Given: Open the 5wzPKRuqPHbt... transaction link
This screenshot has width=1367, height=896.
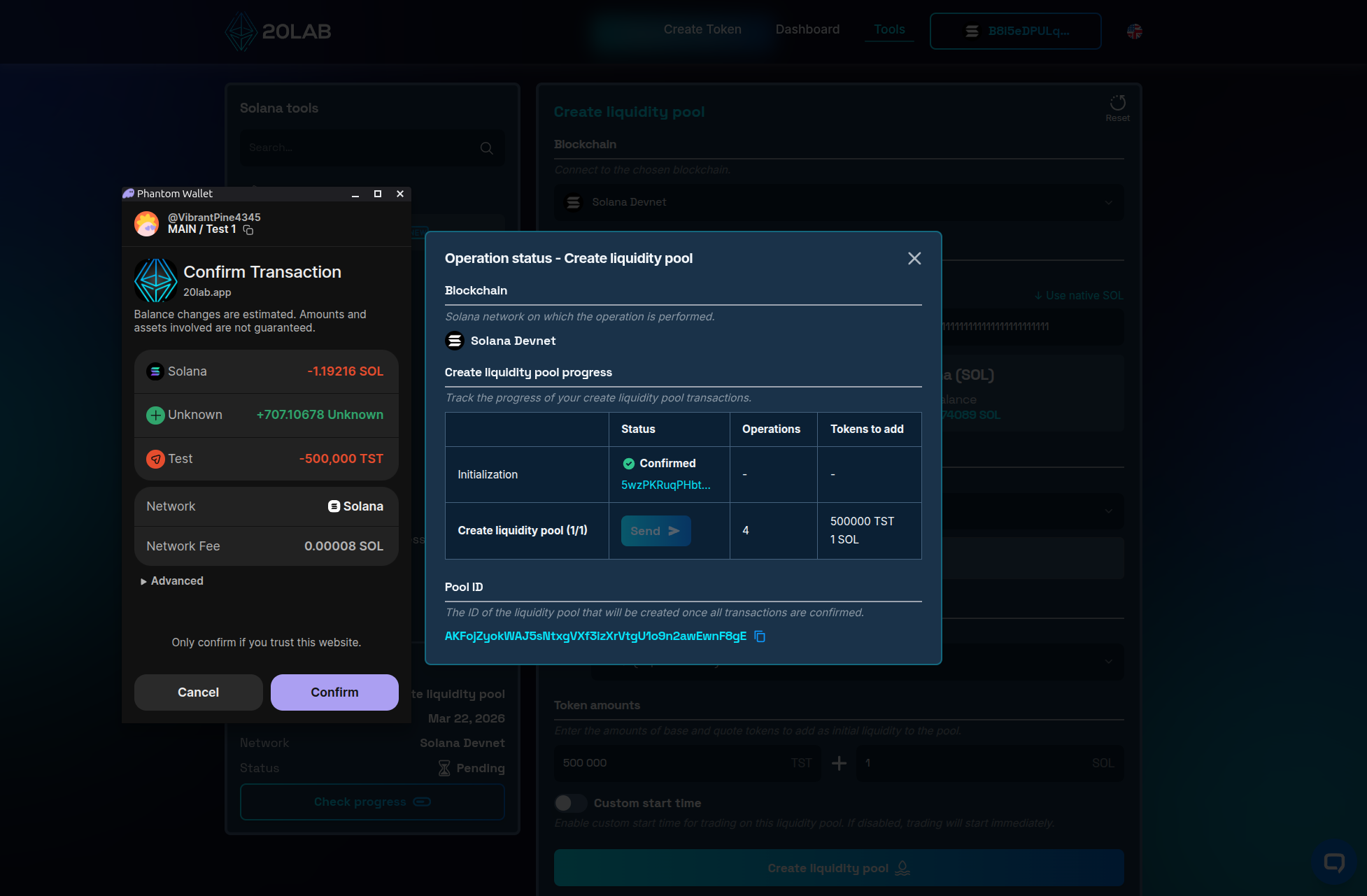Looking at the screenshot, I should click(666, 485).
